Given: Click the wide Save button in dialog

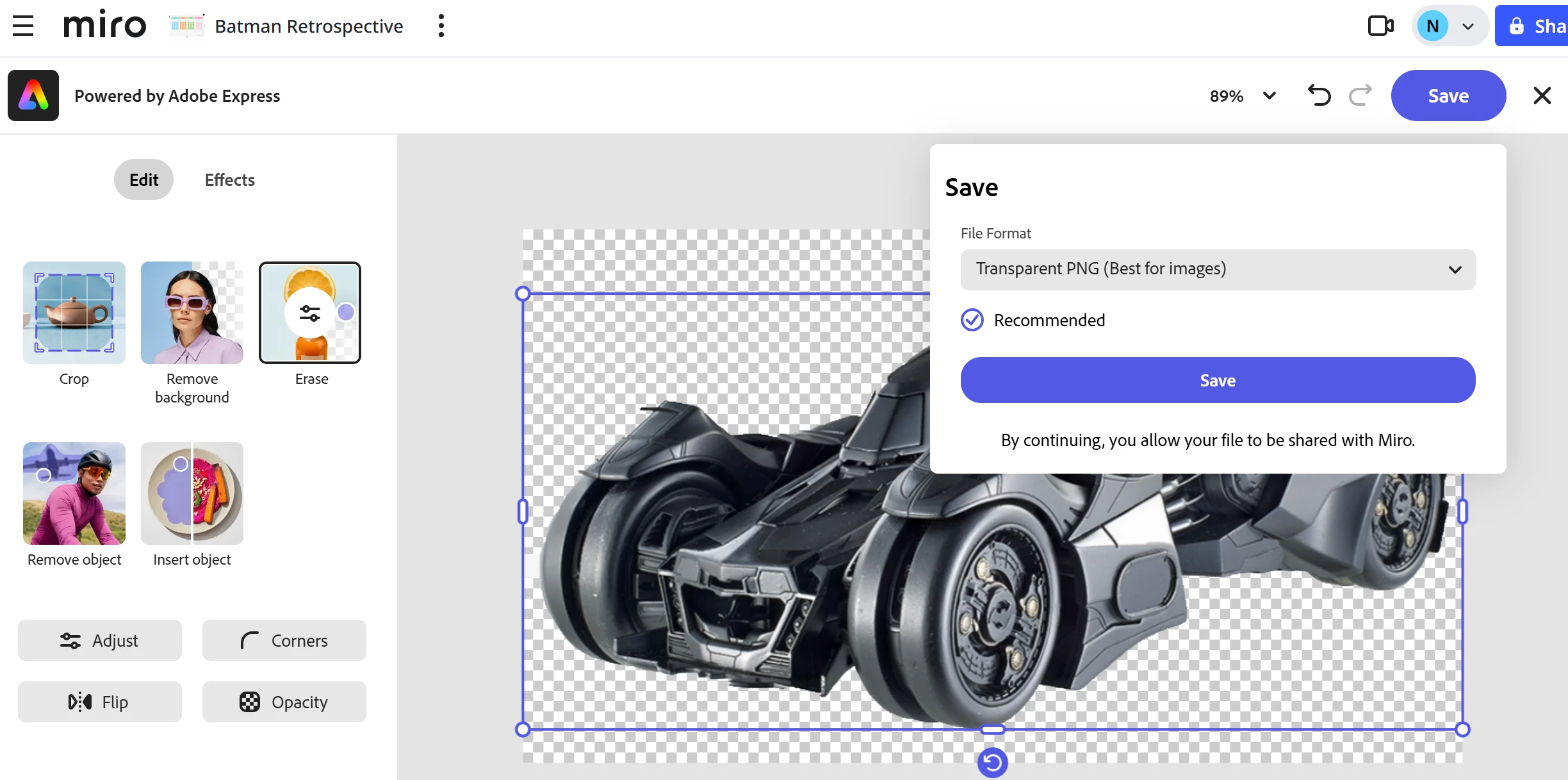Looking at the screenshot, I should [1217, 380].
